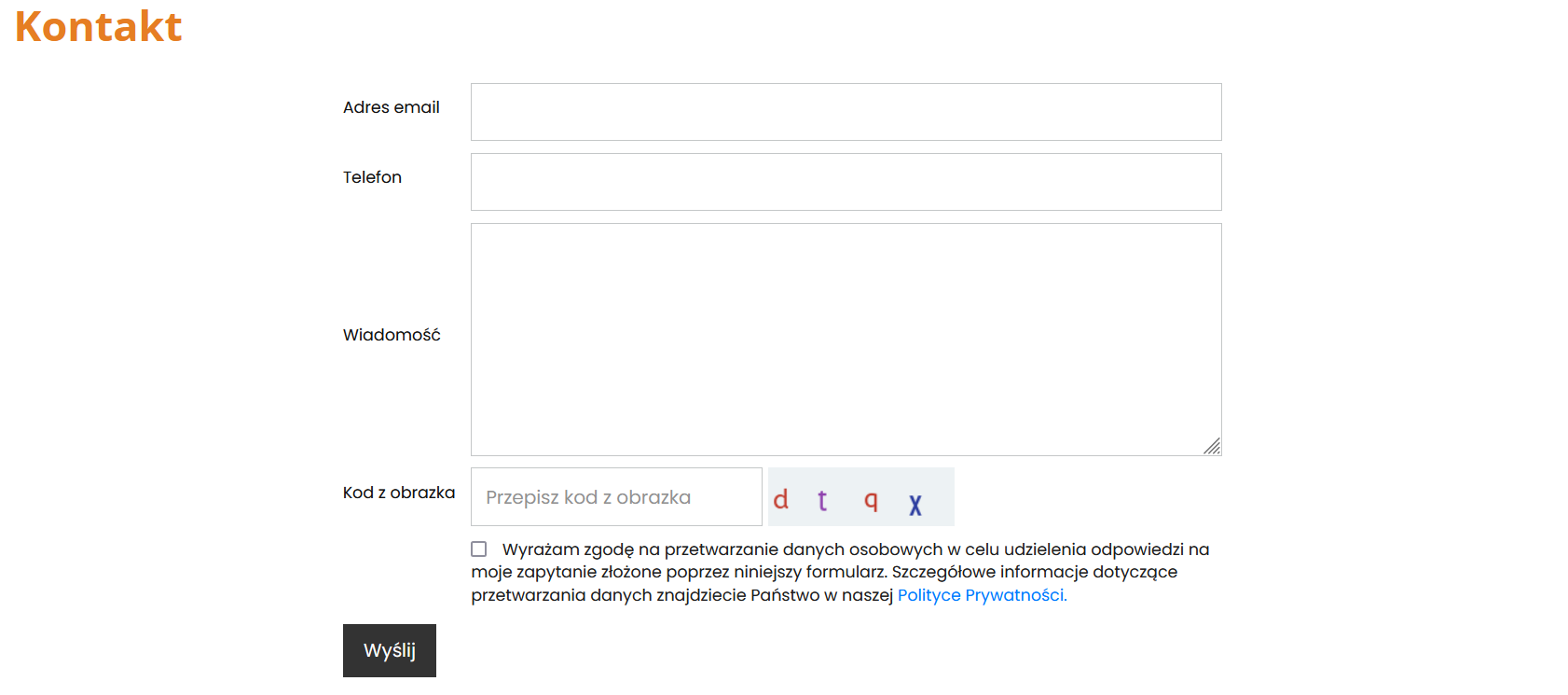Click the consent text starting Wyrażam zgodę
This screenshot has width=1568, height=695.
(x=840, y=572)
